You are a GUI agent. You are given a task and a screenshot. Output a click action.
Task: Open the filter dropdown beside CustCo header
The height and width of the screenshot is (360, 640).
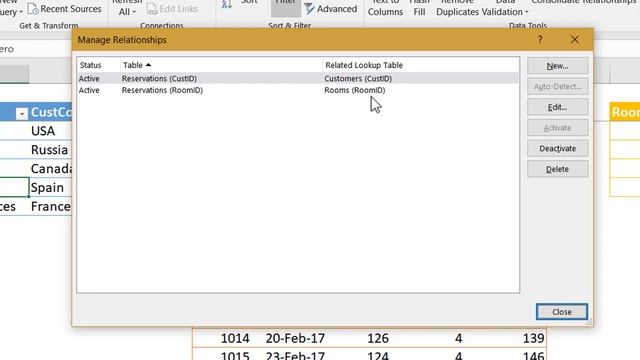(x=22, y=113)
